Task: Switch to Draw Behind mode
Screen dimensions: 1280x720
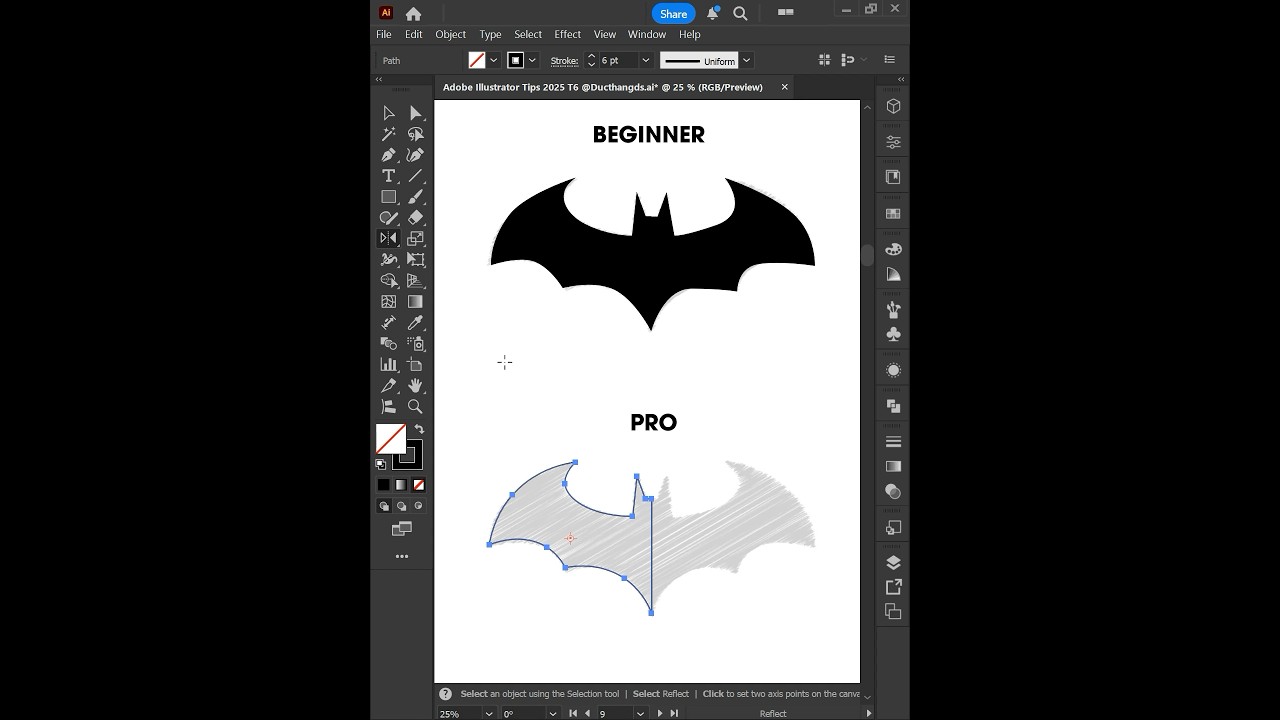Action: [x=401, y=506]
